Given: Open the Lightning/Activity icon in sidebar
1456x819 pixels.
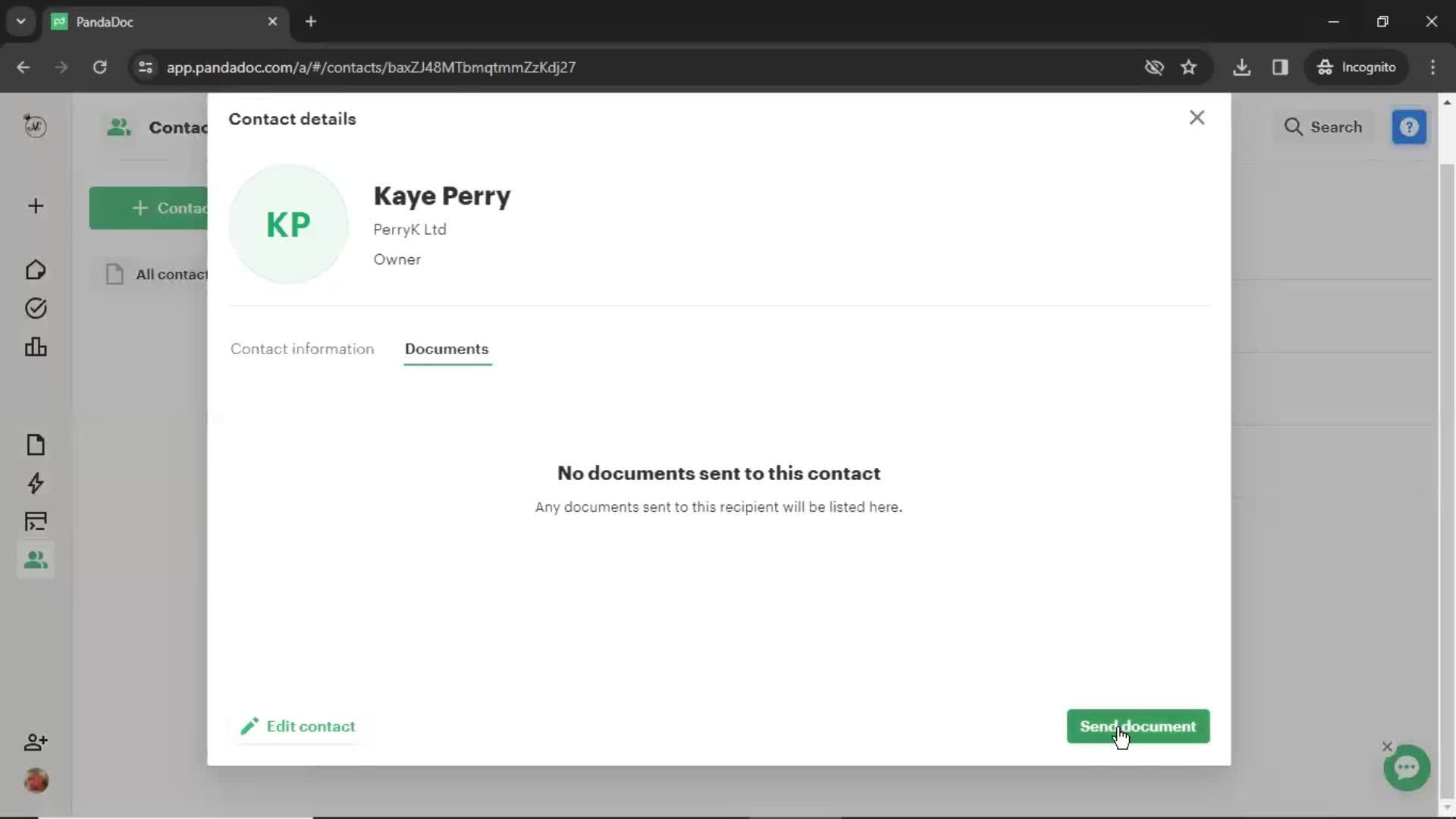Looking at the screenshot, I should pyautogui.click(x=36, y=482).
